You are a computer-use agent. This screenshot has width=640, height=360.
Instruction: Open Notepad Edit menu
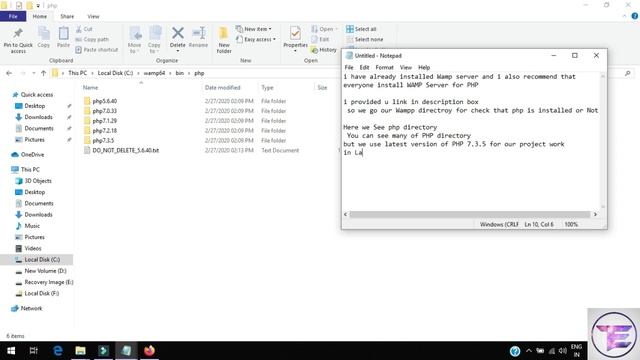[364, 67]
